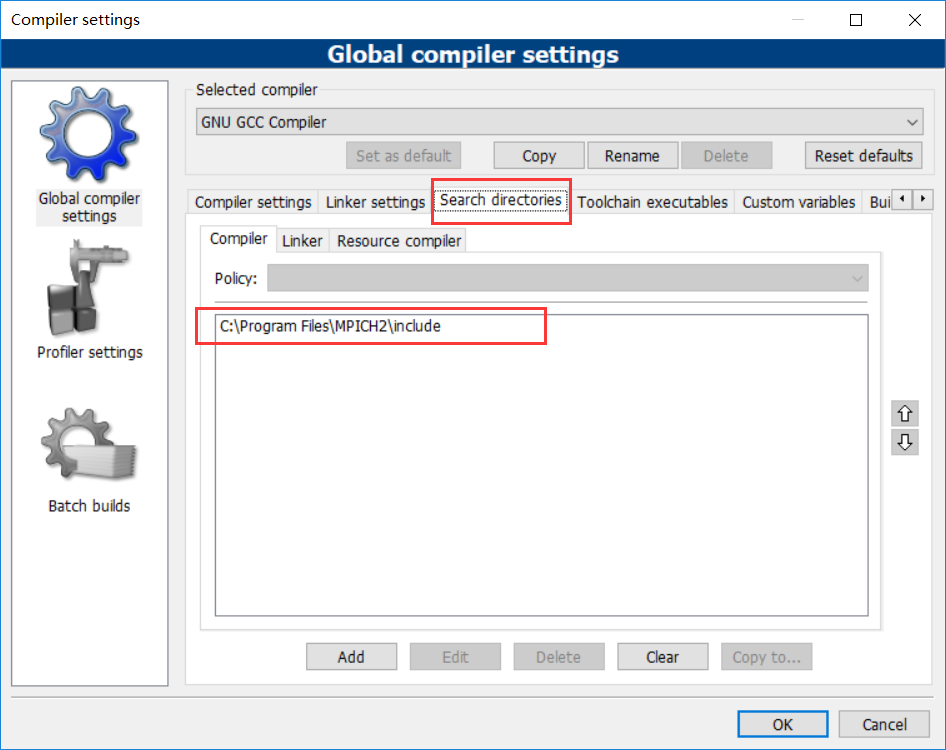Click the Reset defaults button
This screenshot has height=750, width=946.
tap(863, 155)
